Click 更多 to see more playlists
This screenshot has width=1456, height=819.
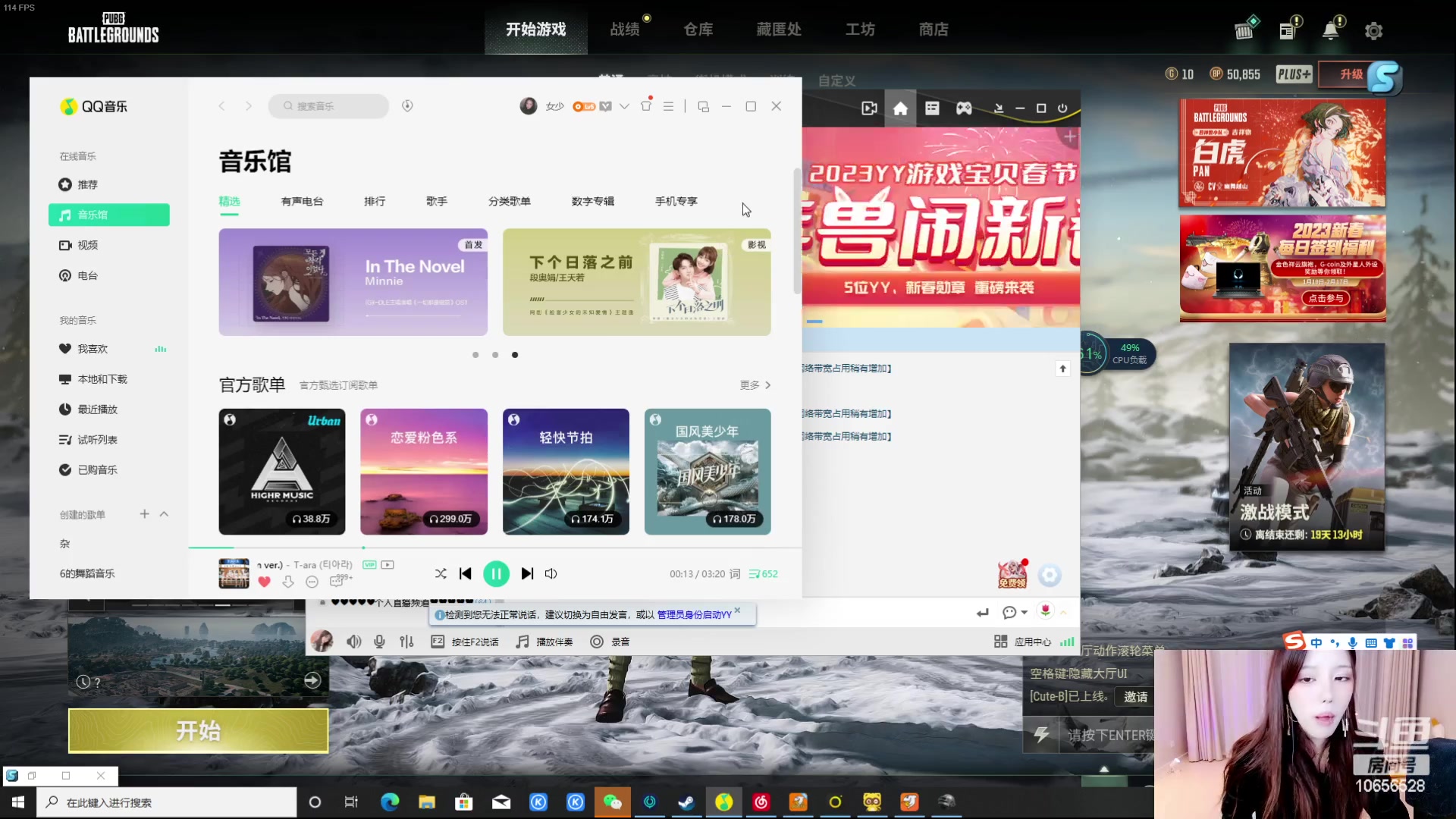[x=755, y=385]
